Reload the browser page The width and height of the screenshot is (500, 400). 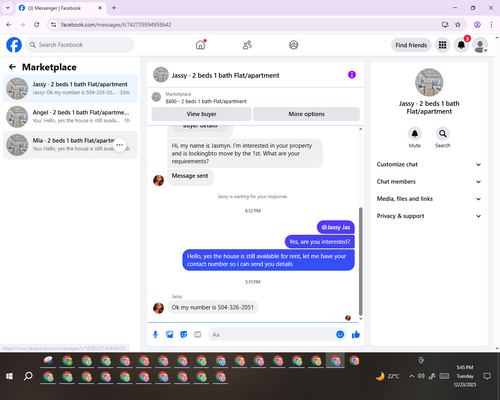tap(37, 24)
